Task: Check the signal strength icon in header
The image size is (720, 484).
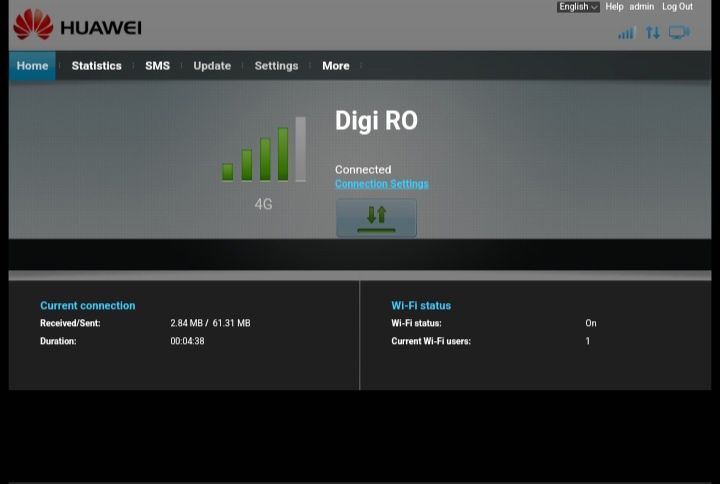Action: pyautogui.click(x=626, y=33)
